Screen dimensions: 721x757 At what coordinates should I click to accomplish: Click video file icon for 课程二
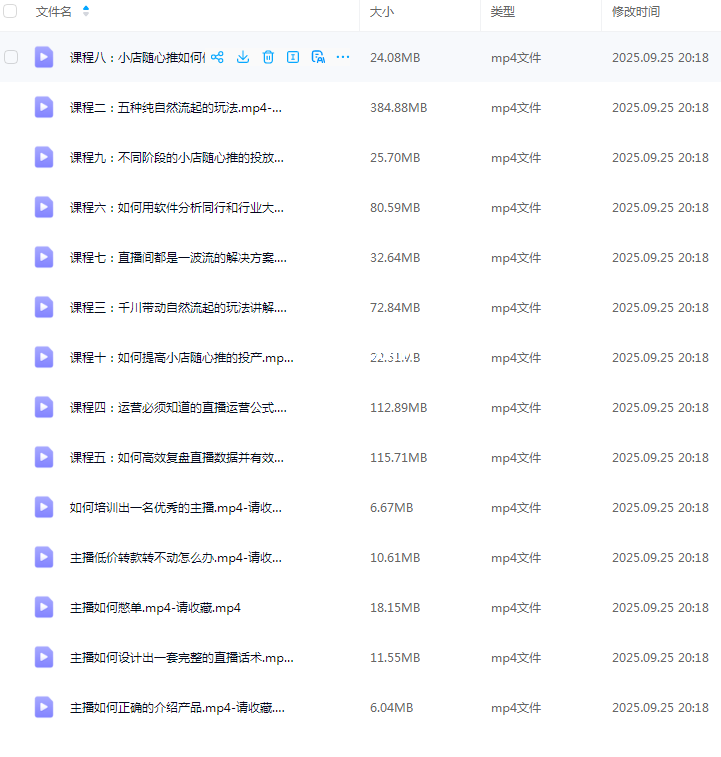point(44,107)
